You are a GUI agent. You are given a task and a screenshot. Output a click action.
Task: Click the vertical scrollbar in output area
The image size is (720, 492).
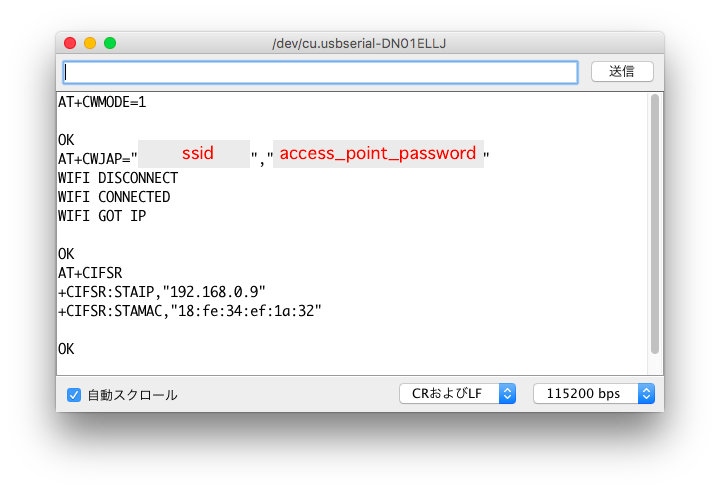point(655,224)
